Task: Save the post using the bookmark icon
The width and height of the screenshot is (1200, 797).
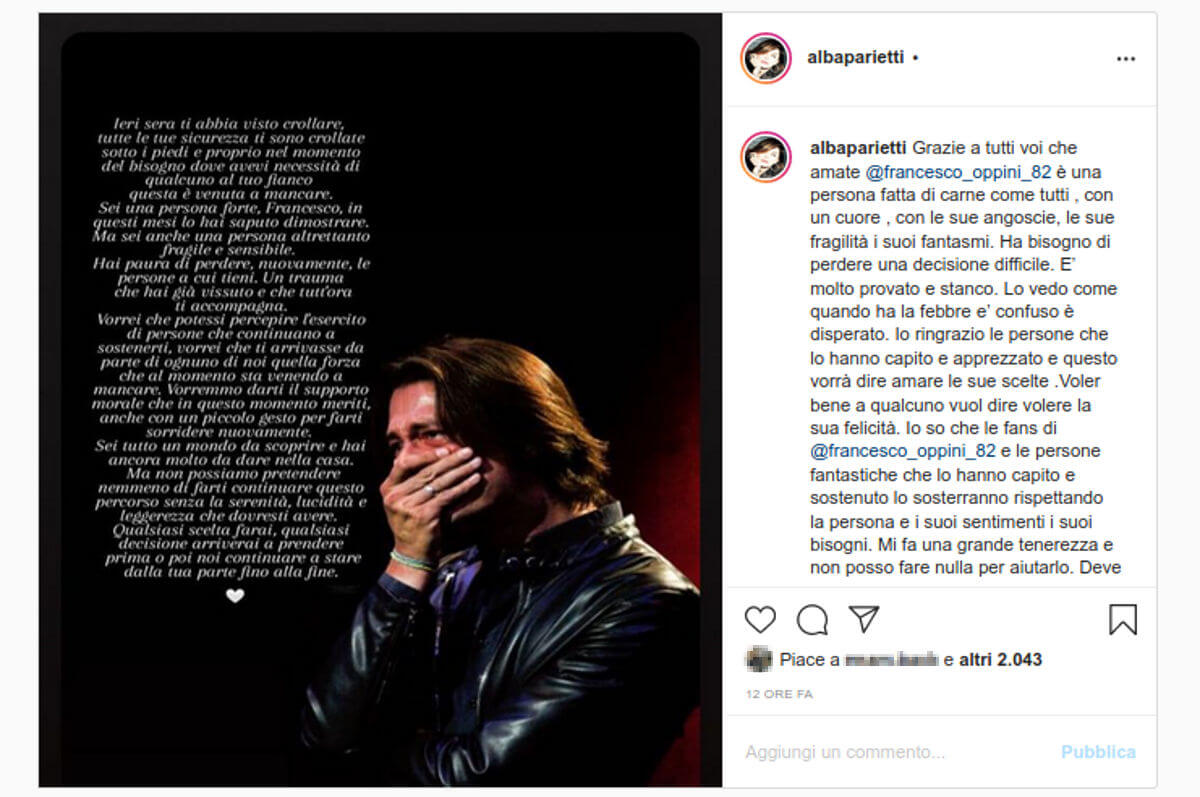Action: point(1123,620)
